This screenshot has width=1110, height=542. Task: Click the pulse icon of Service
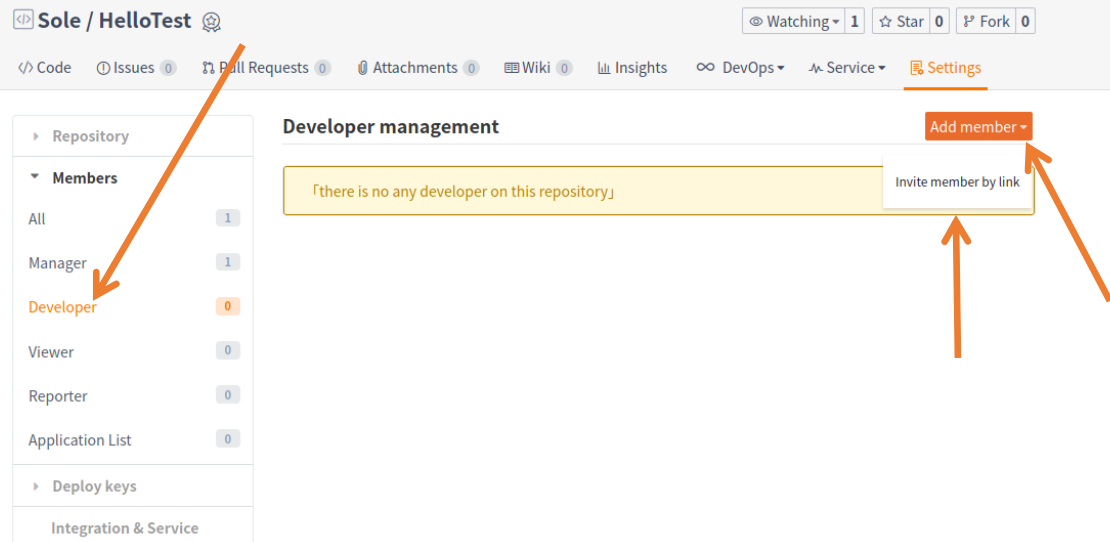pyautogui.click(x=816, y=68)
